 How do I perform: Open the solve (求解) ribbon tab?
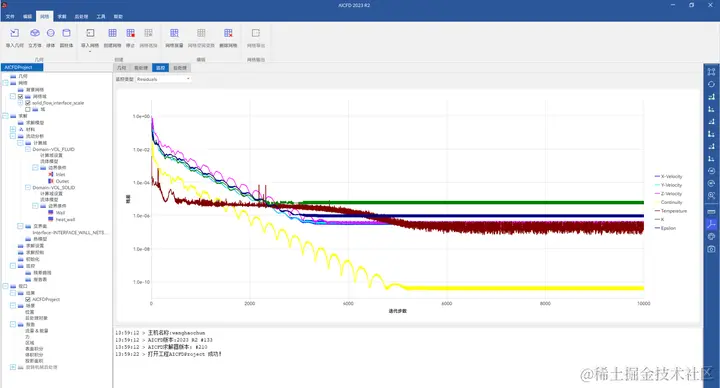click(x=62, y=17)
